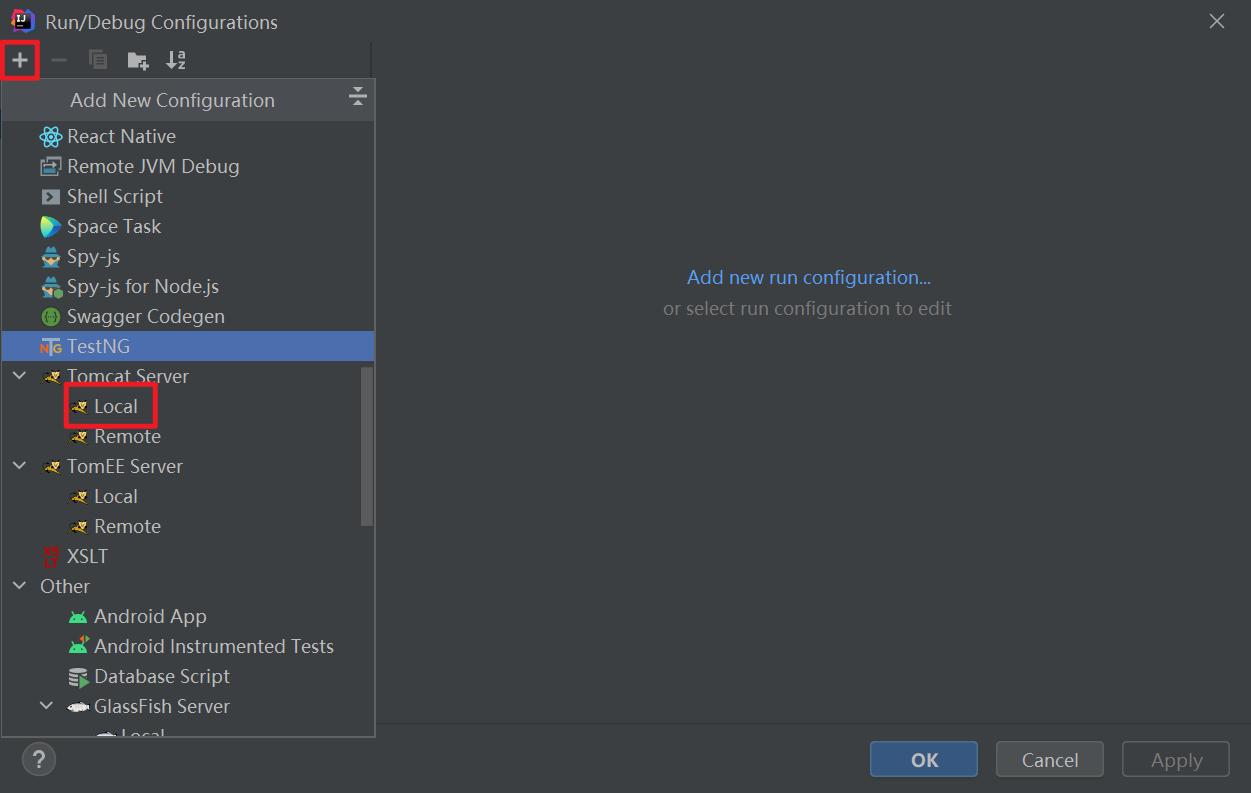Viewport: 1251px width, 793px height.
Task: Click the Remote JVM Debug icon
Action: tap(51, 167)
